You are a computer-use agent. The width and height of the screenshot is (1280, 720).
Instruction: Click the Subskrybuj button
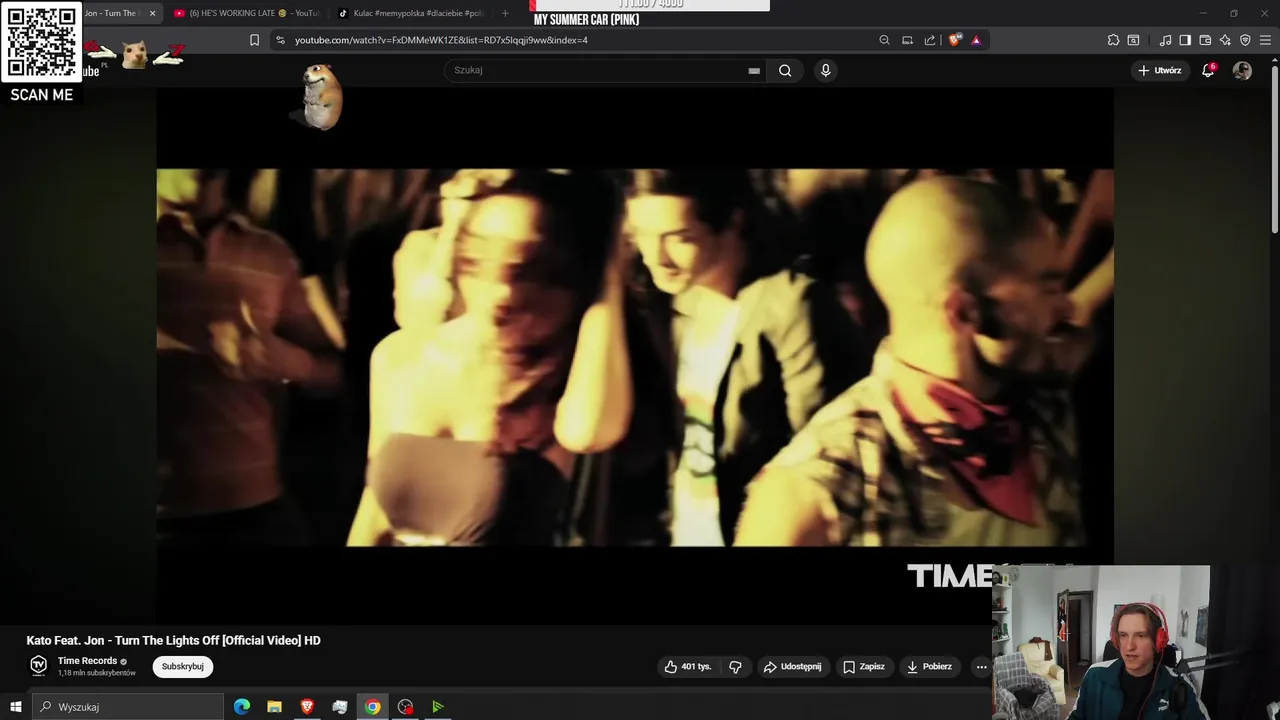(182, 667)
